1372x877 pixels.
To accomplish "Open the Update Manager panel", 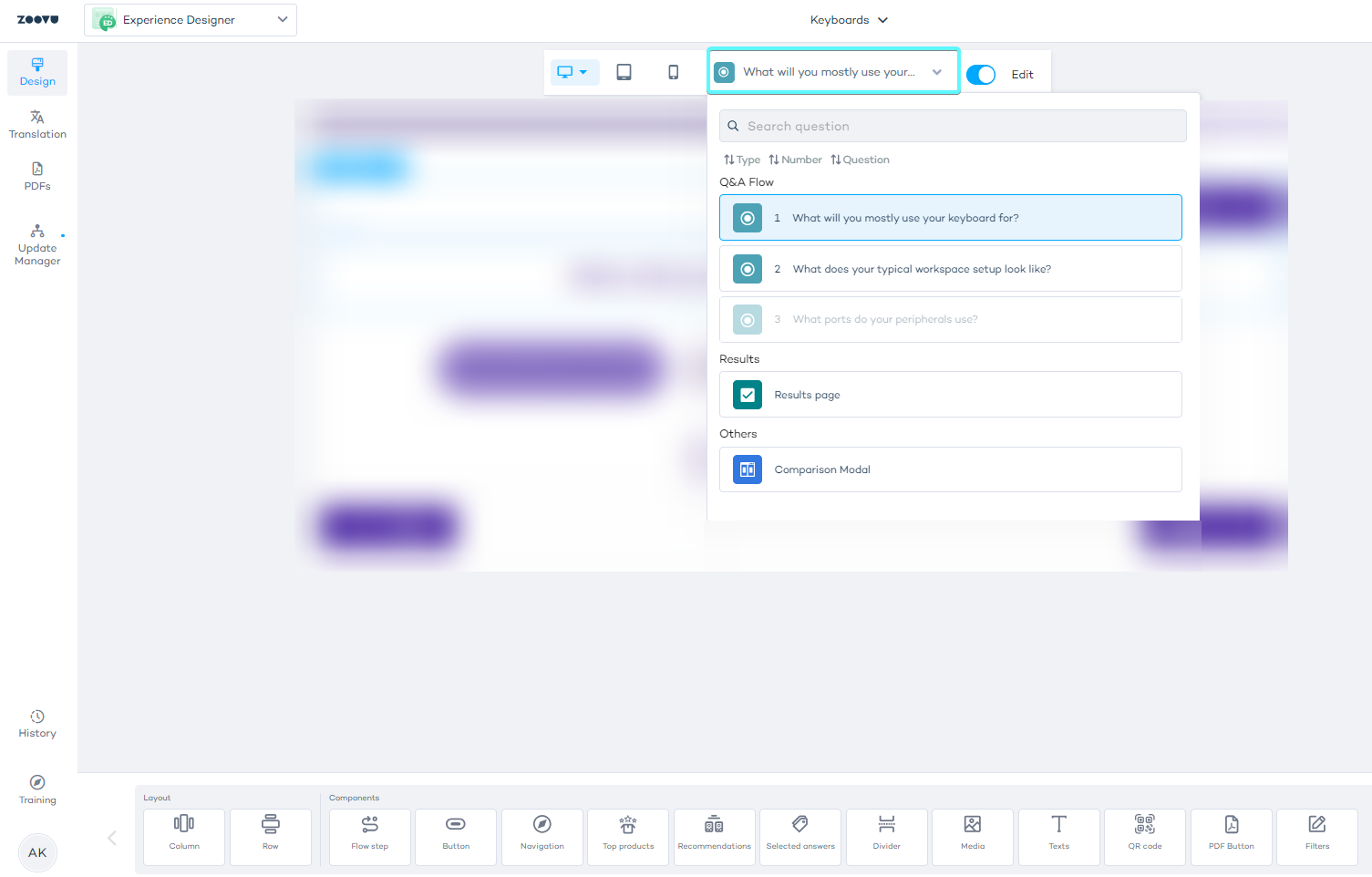I will click(37, 245).
